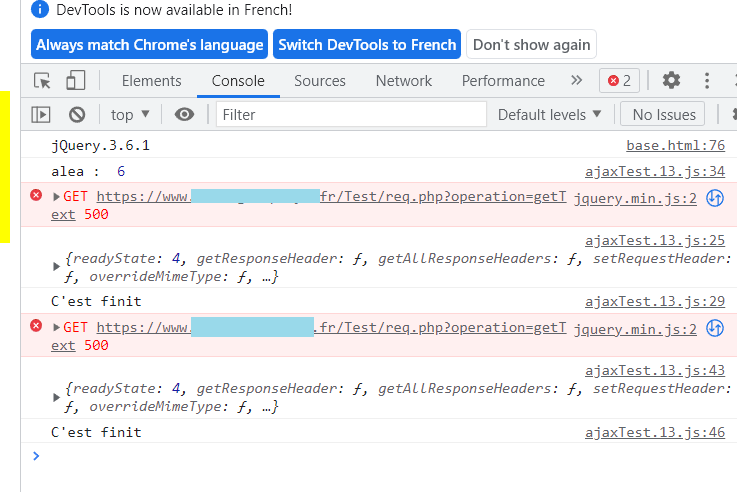Screen dimensions: 737x492
Task: Show the console sidebar panel
Action: [x=41, y=115]
